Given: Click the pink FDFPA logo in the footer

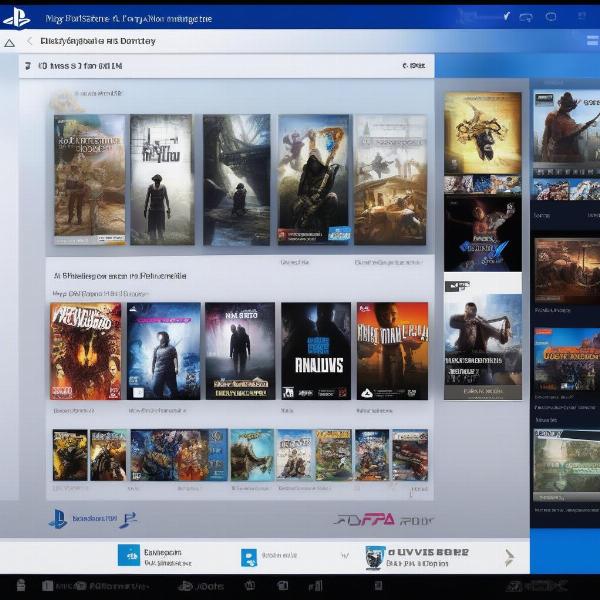Looking at the screenshot, I should (x=364, y=520).
